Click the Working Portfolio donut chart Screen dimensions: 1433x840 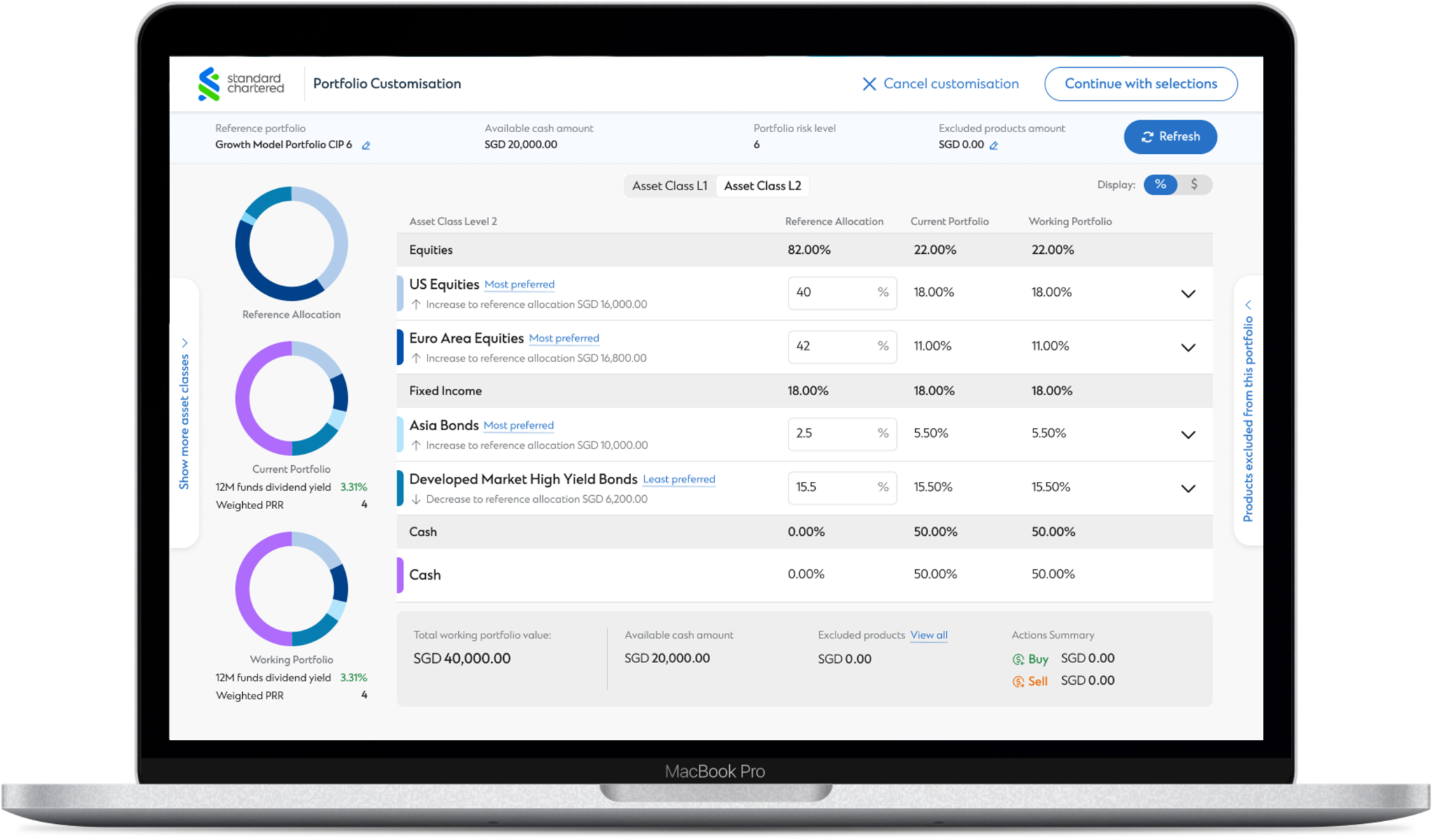pos(291,589)
